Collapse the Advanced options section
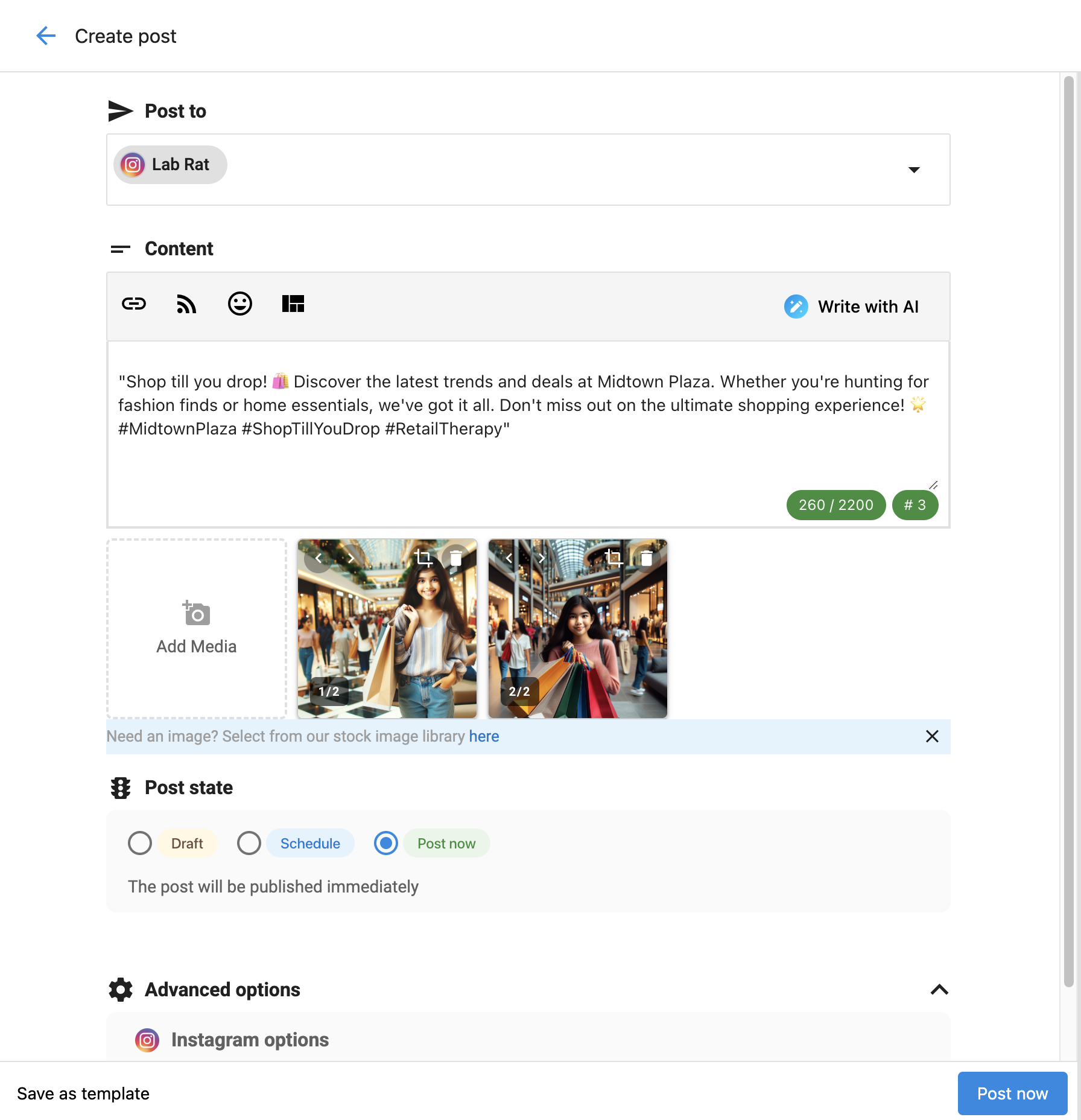Image resolution: width=1081 pixels, height=1120 pixels. point(939,990)
